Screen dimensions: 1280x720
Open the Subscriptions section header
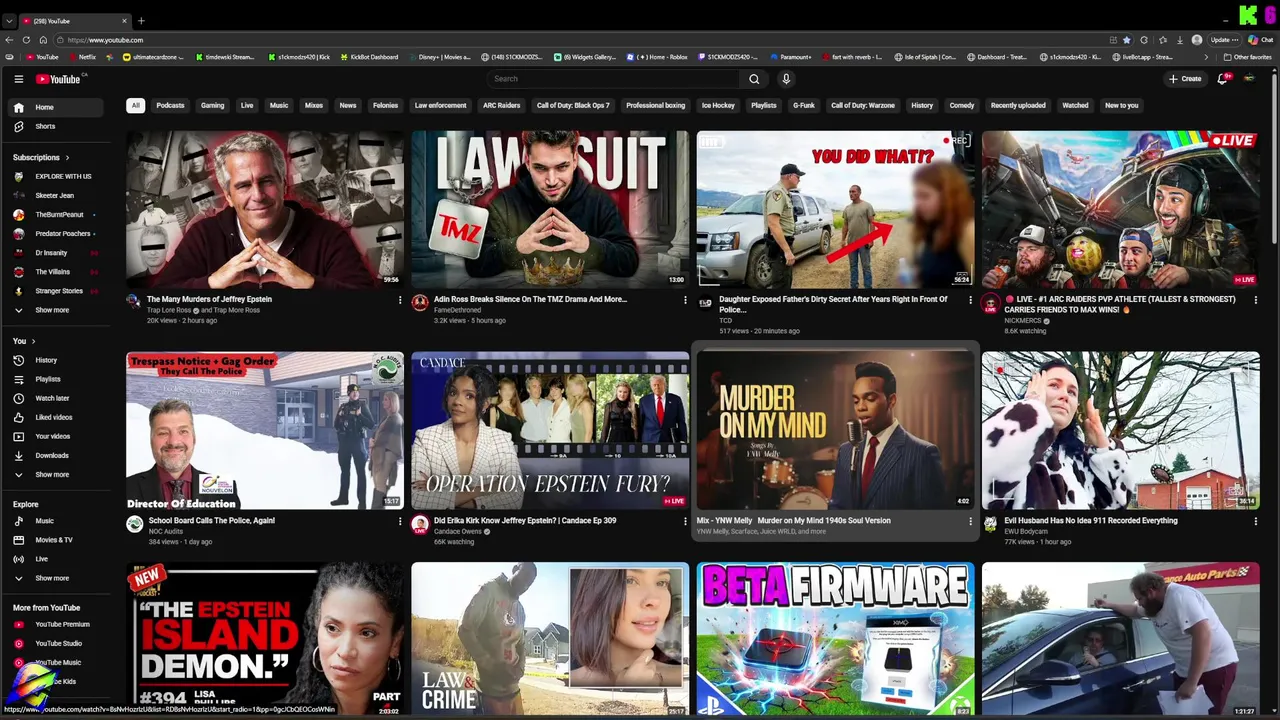tap(41, 157)
